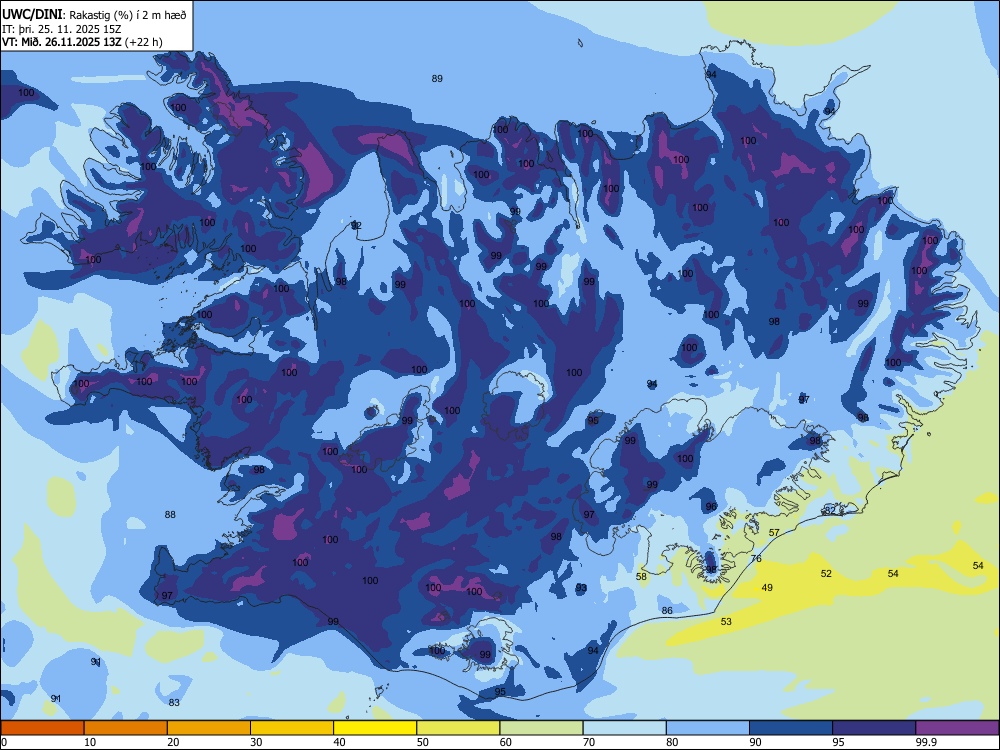Image resolution: width=1000 pixels, height=750 pixels.
Task: Click the 'UWC/DINI: Rakastig (%) í 2 m hæð' title
Action: pyautogui.click(x=94, y=15)
